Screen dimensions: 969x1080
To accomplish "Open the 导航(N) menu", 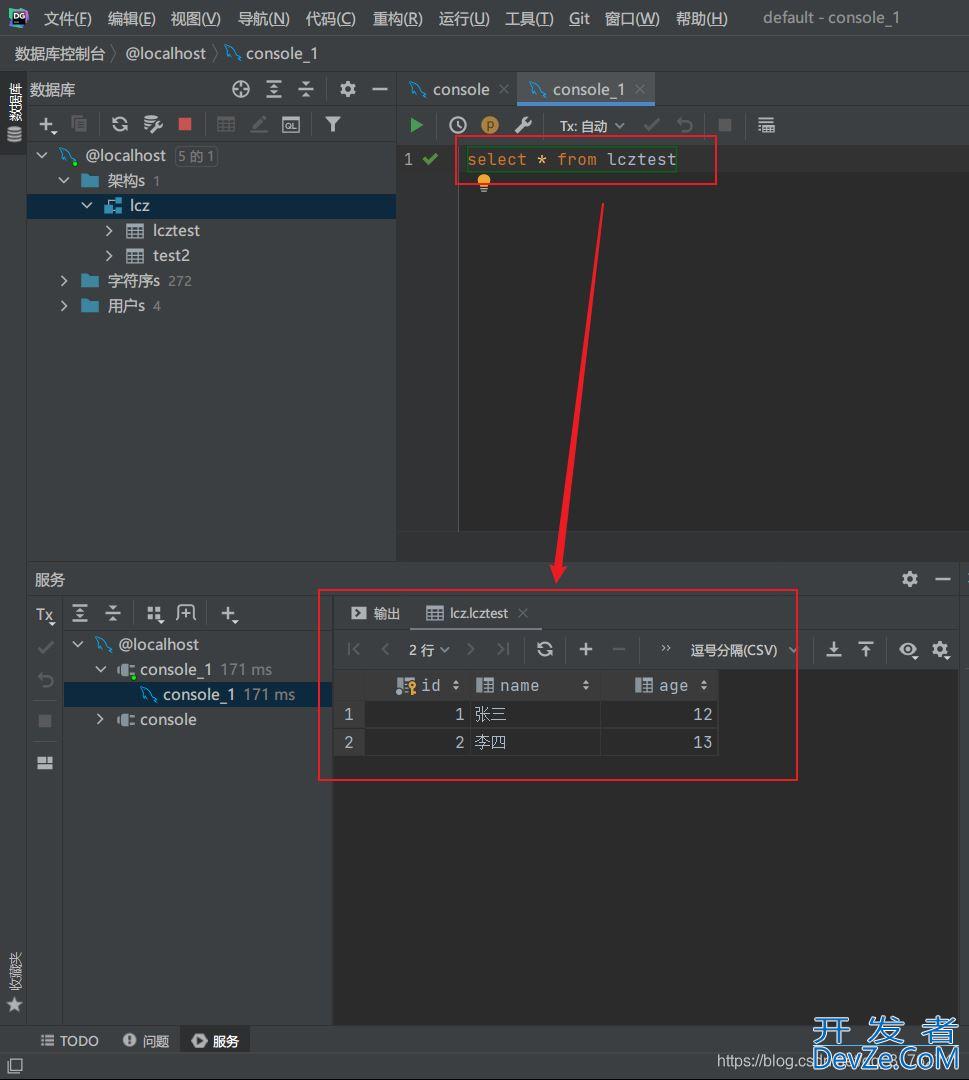I will tap(263, 19).
